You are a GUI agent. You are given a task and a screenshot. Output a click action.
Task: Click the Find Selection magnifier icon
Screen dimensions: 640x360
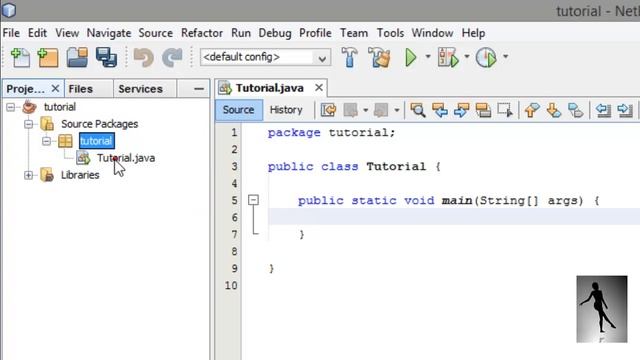(418, 110)
